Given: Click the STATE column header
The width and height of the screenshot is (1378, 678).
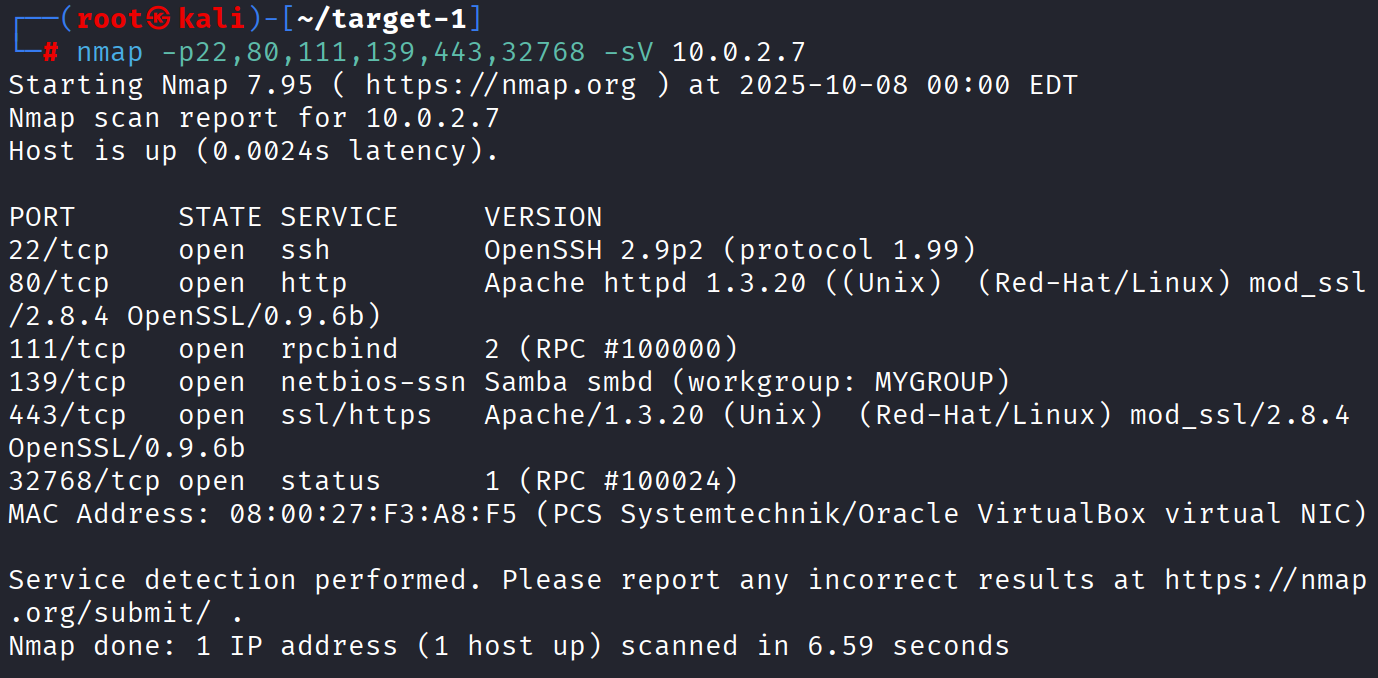Looking at the screenshot, I should 220,217.
